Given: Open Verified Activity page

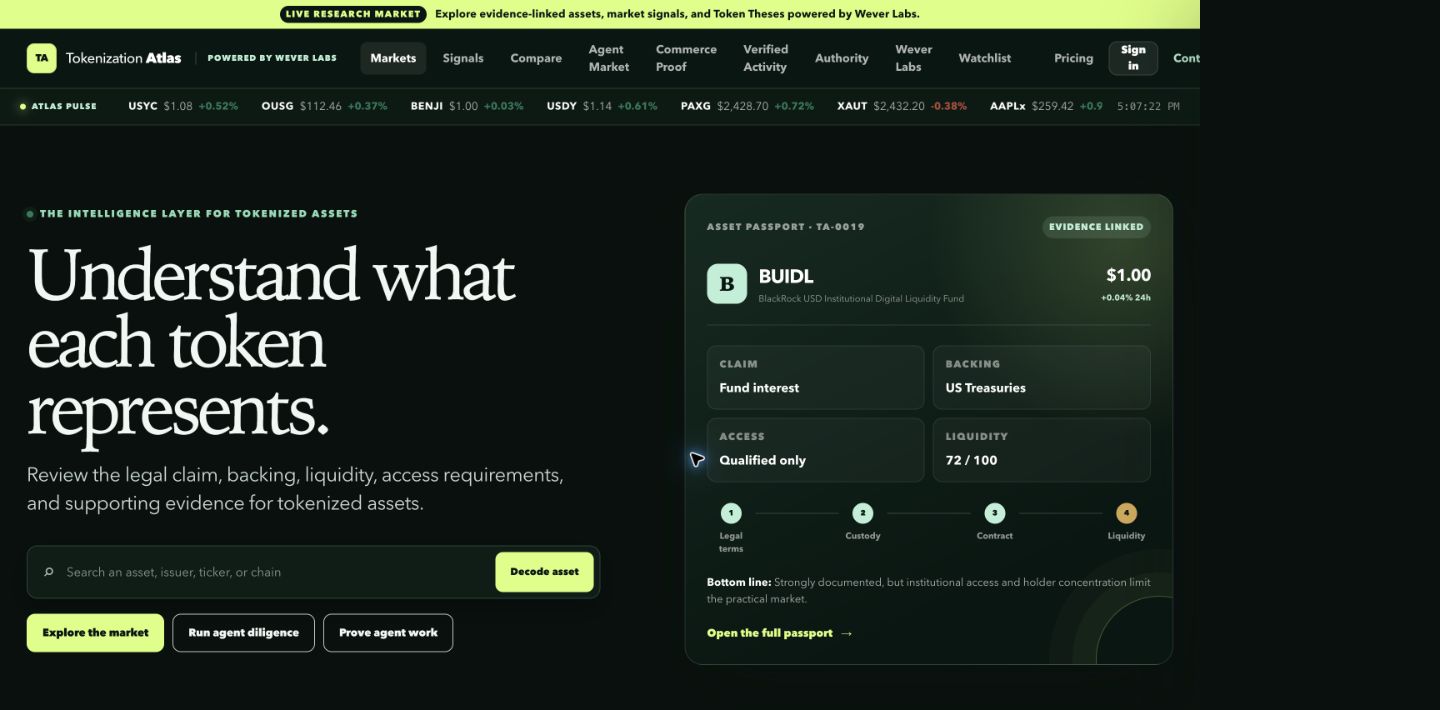Looking at the screenshot, I should (x=765, y=58).
